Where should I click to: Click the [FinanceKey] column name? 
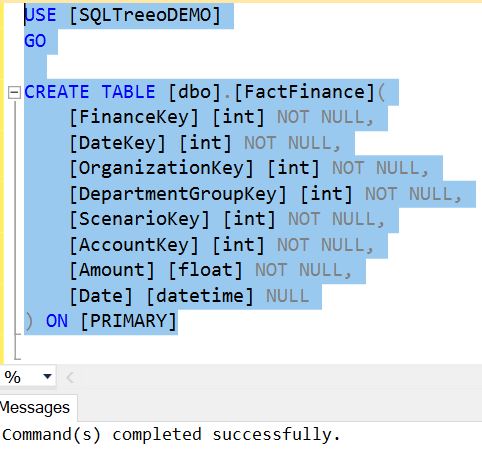coord(134,118)
